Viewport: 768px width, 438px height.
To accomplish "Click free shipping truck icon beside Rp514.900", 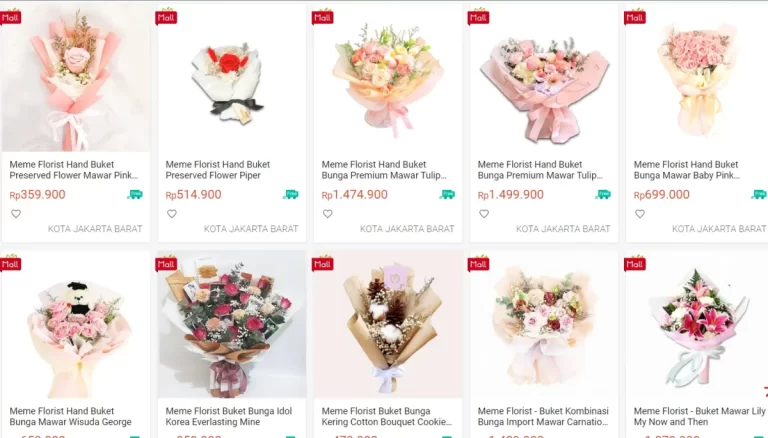I will (x=291, y=195).
